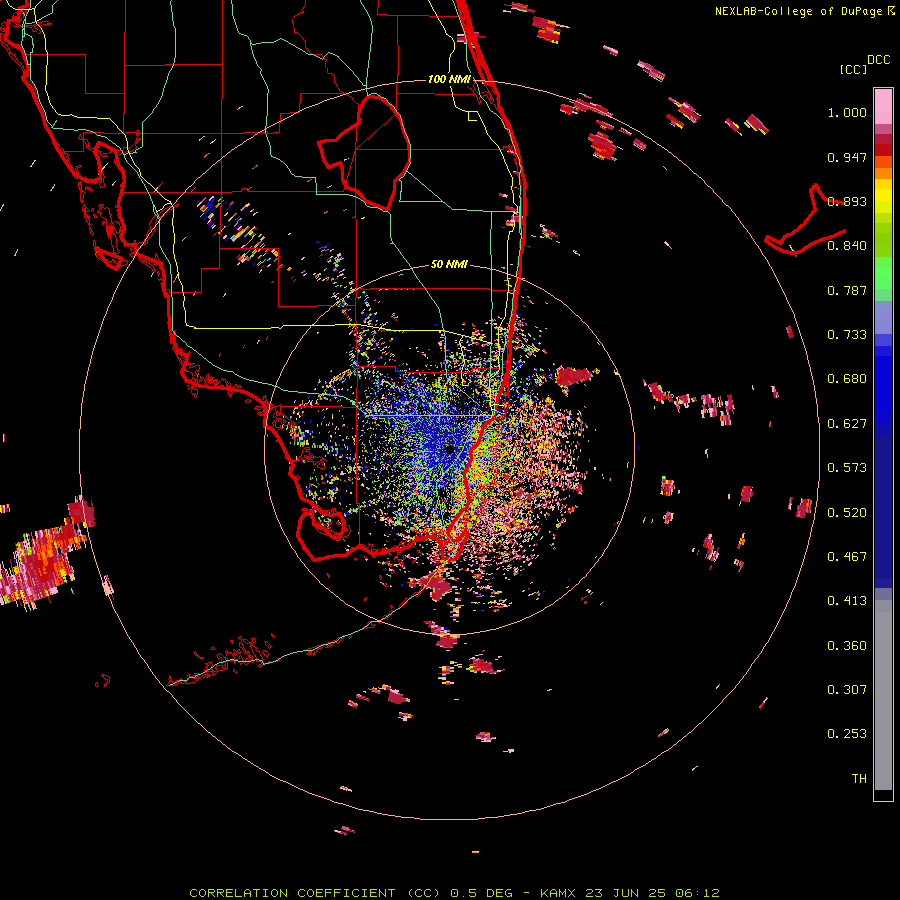Click the 50 NMI range ring label
This screenshot has width=900, height=900.
(x=449, y=264)
